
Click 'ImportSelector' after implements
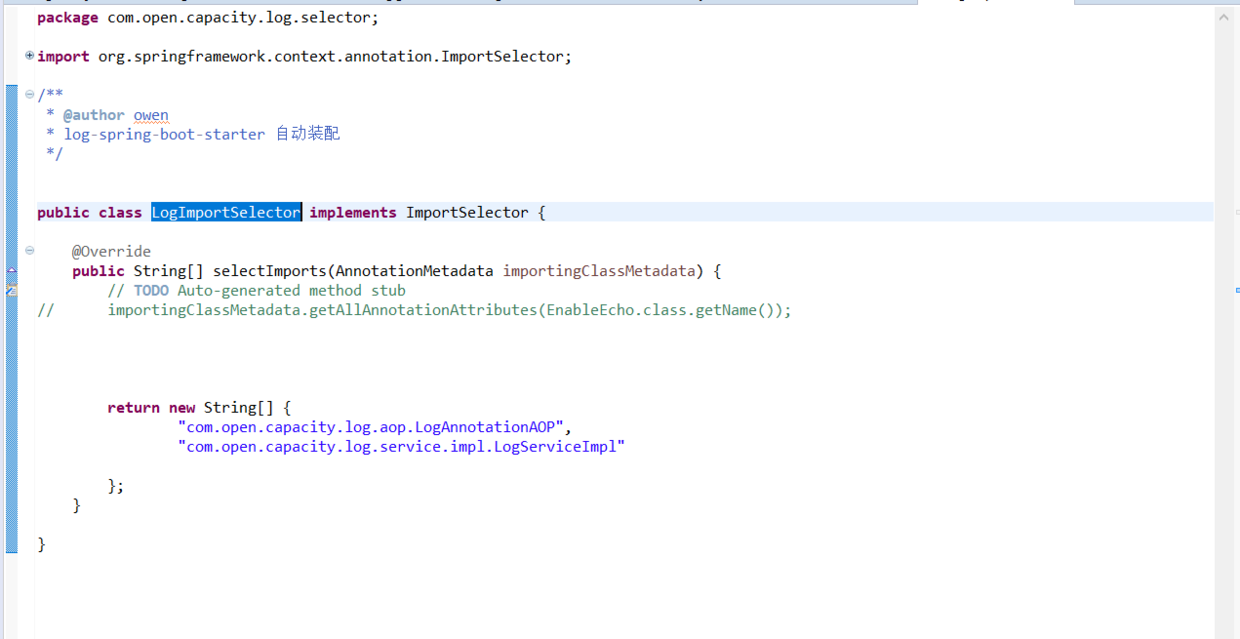[x=467, y=212]
